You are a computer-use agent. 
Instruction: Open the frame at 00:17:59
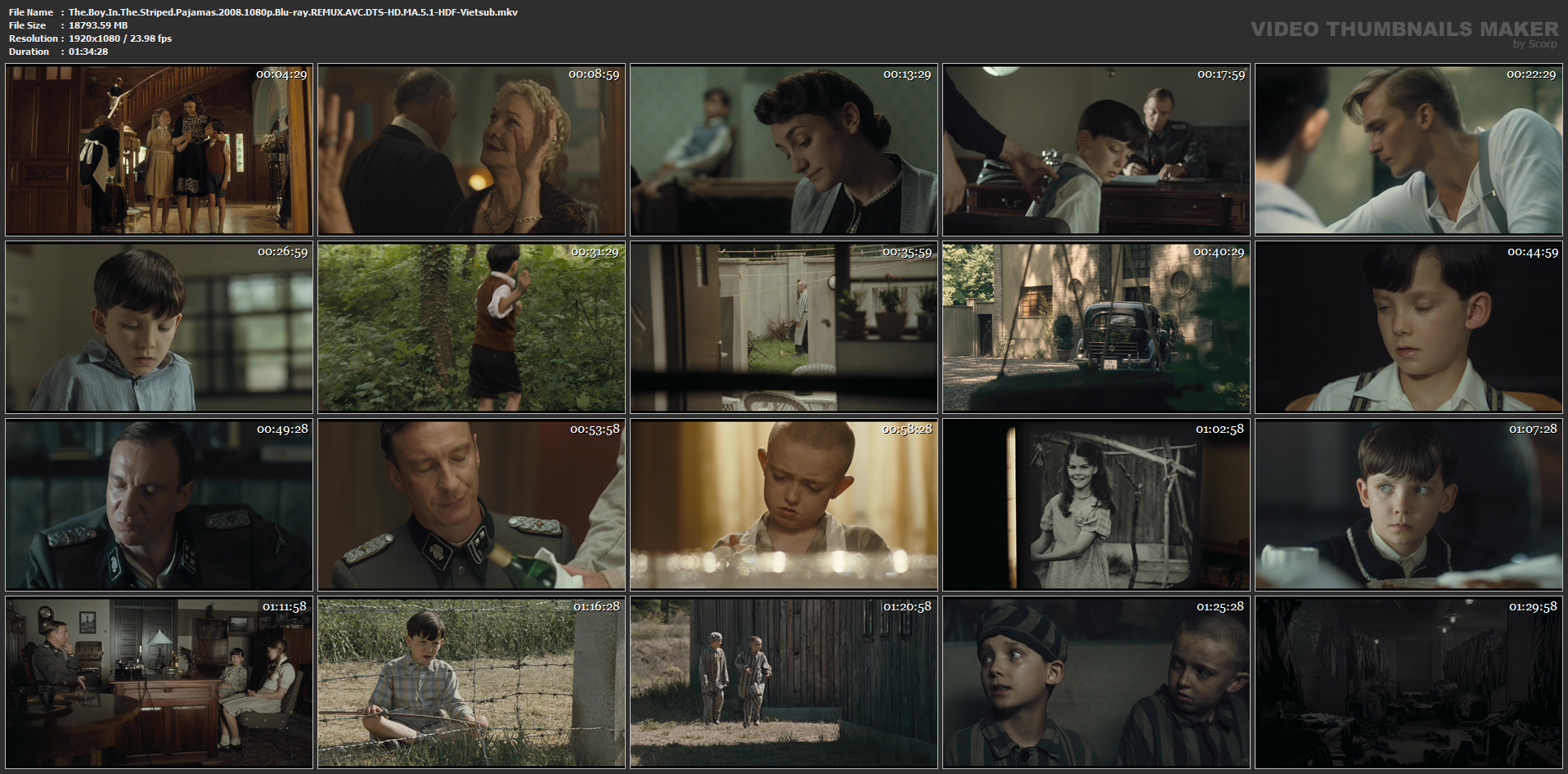pos(1096,151)
